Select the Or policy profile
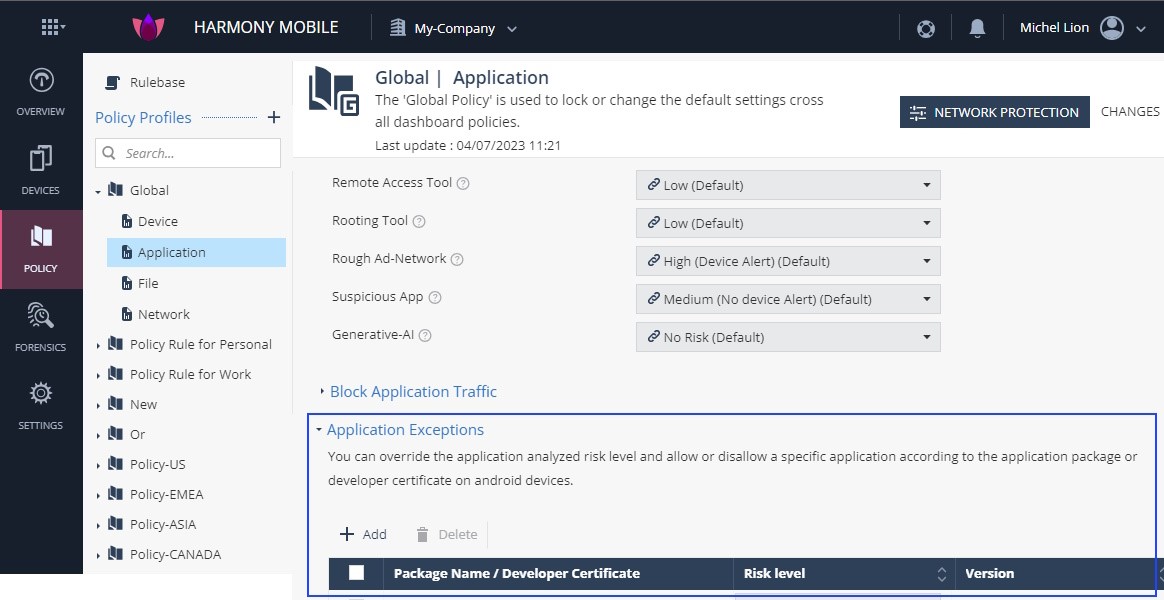The height and width of the screenshot is (600, 1164). [x=137, y=434]
